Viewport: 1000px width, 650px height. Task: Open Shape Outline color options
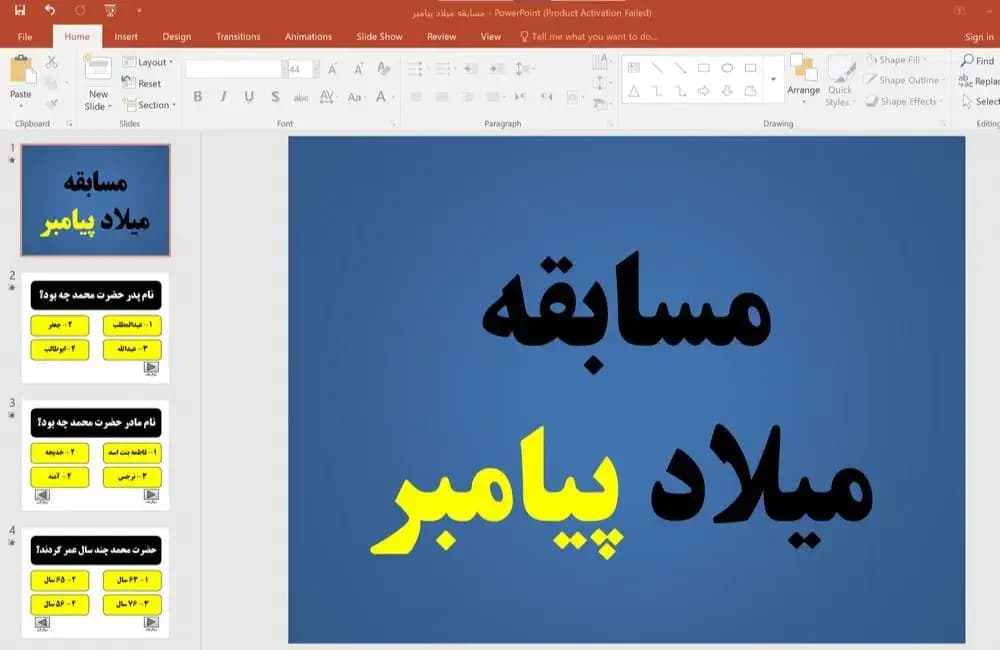[904, 80]
